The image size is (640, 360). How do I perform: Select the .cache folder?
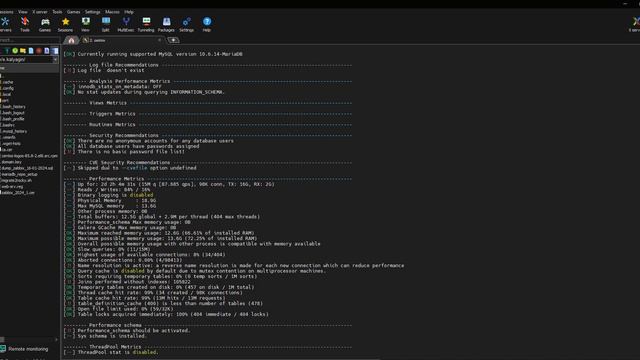coord(8,82)
